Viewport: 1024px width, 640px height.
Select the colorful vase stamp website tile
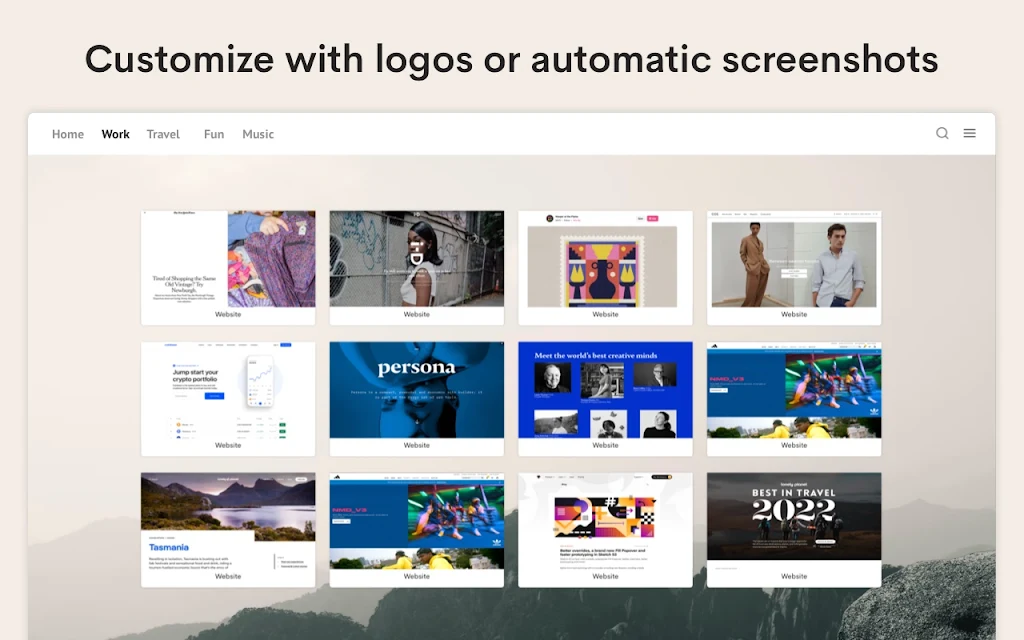tap(605, 267)
